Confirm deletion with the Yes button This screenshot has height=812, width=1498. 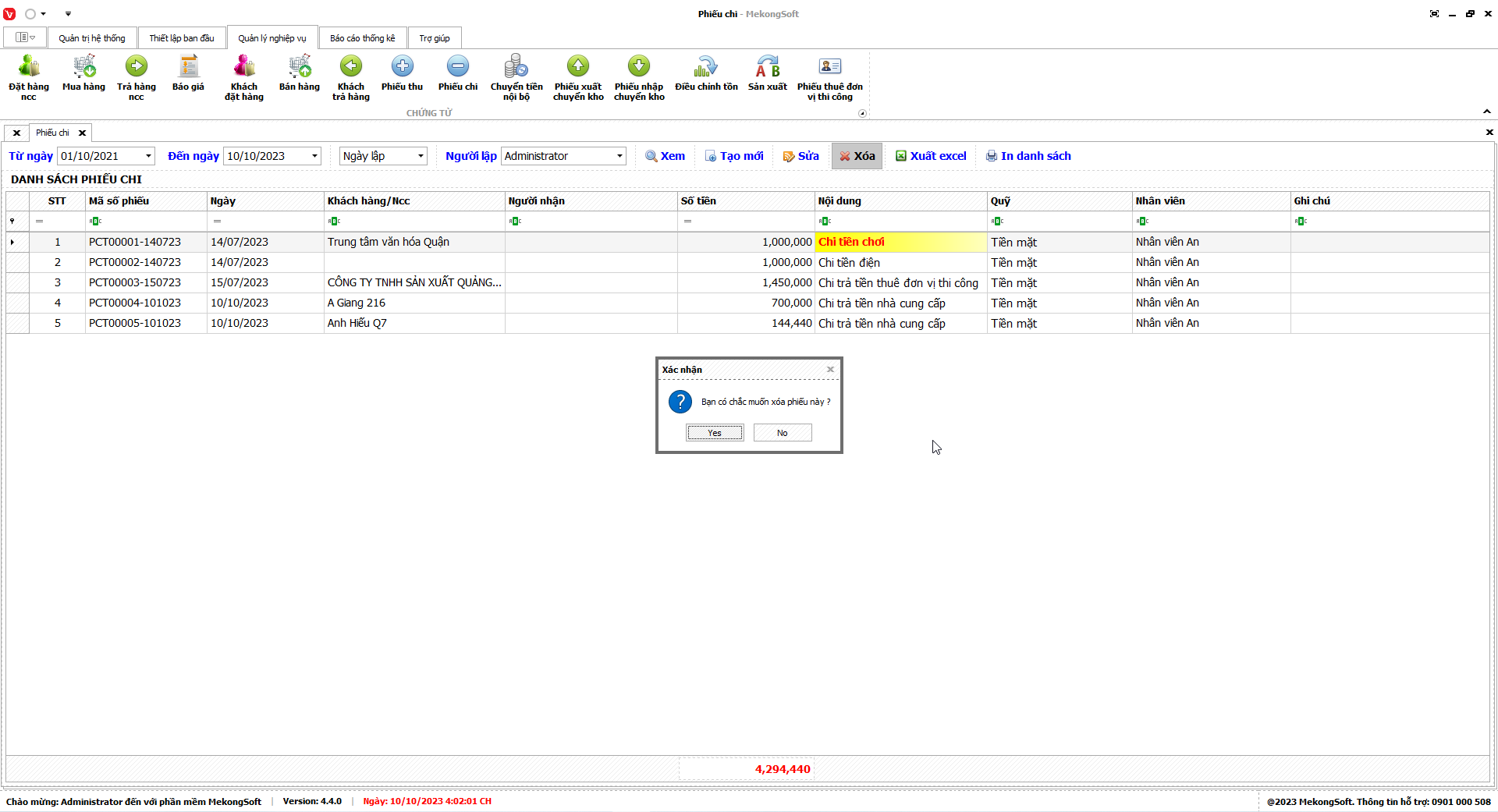click(x=715, y=433)
